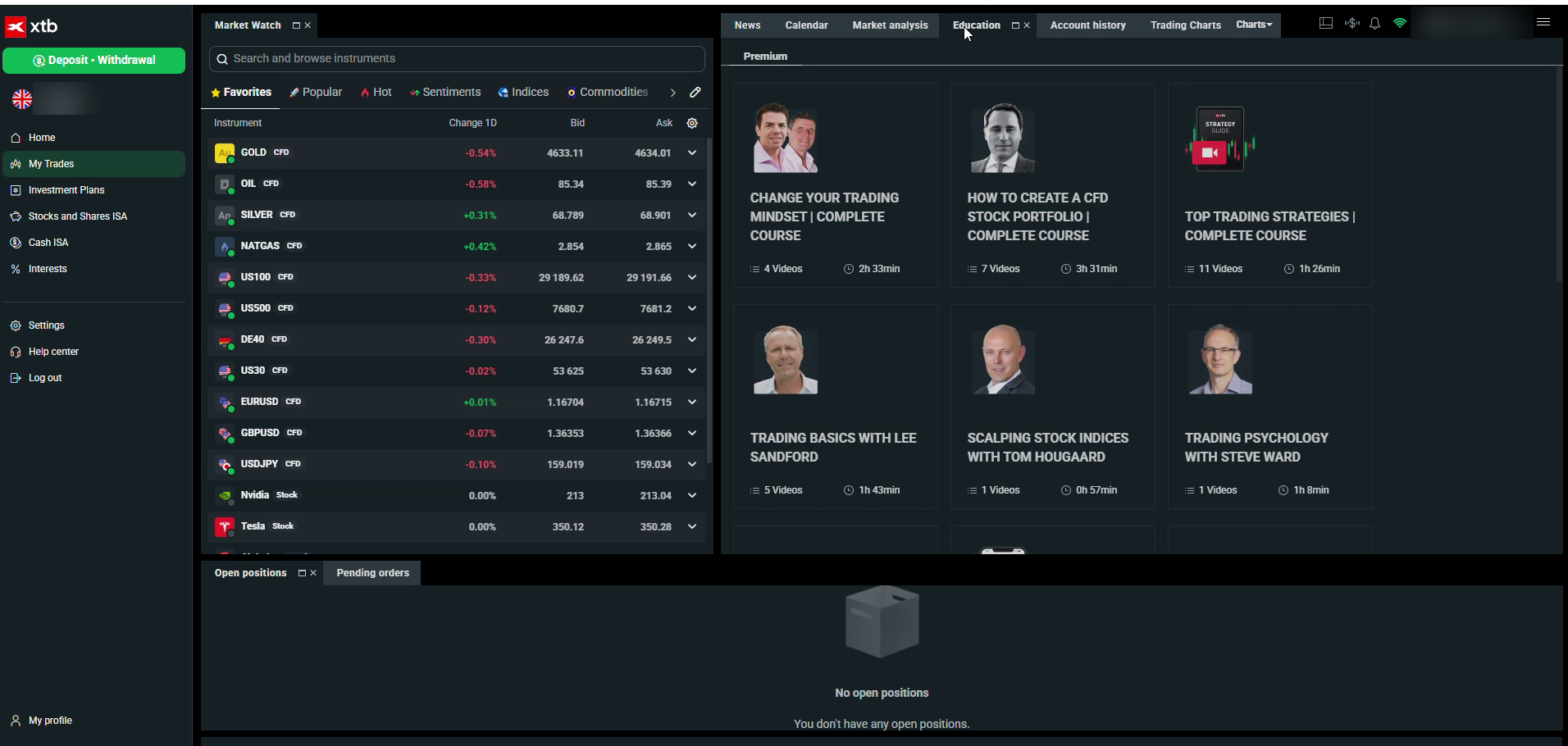Open Investment Plans
The width and height of the screenshot is (1568, 746).
[66, 190]
